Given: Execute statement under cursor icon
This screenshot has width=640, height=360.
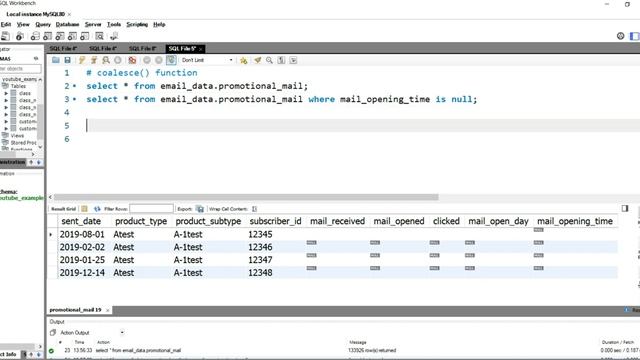Looking at the screenshot, I should pos(94,60).
